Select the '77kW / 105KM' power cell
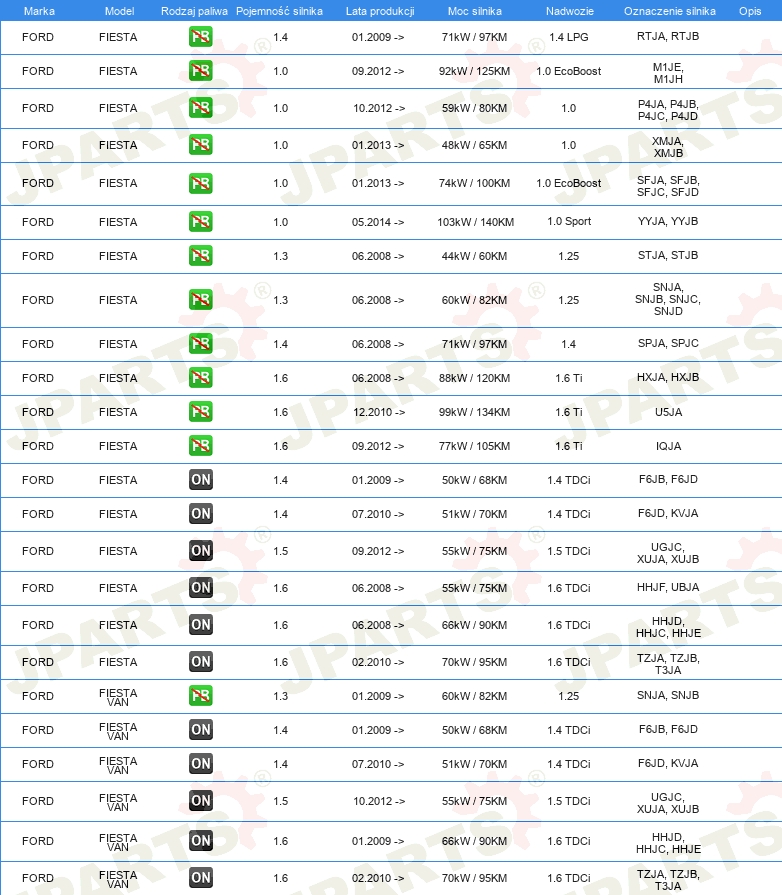This screenshot has height=895, width=782. [x=474, y=446]
